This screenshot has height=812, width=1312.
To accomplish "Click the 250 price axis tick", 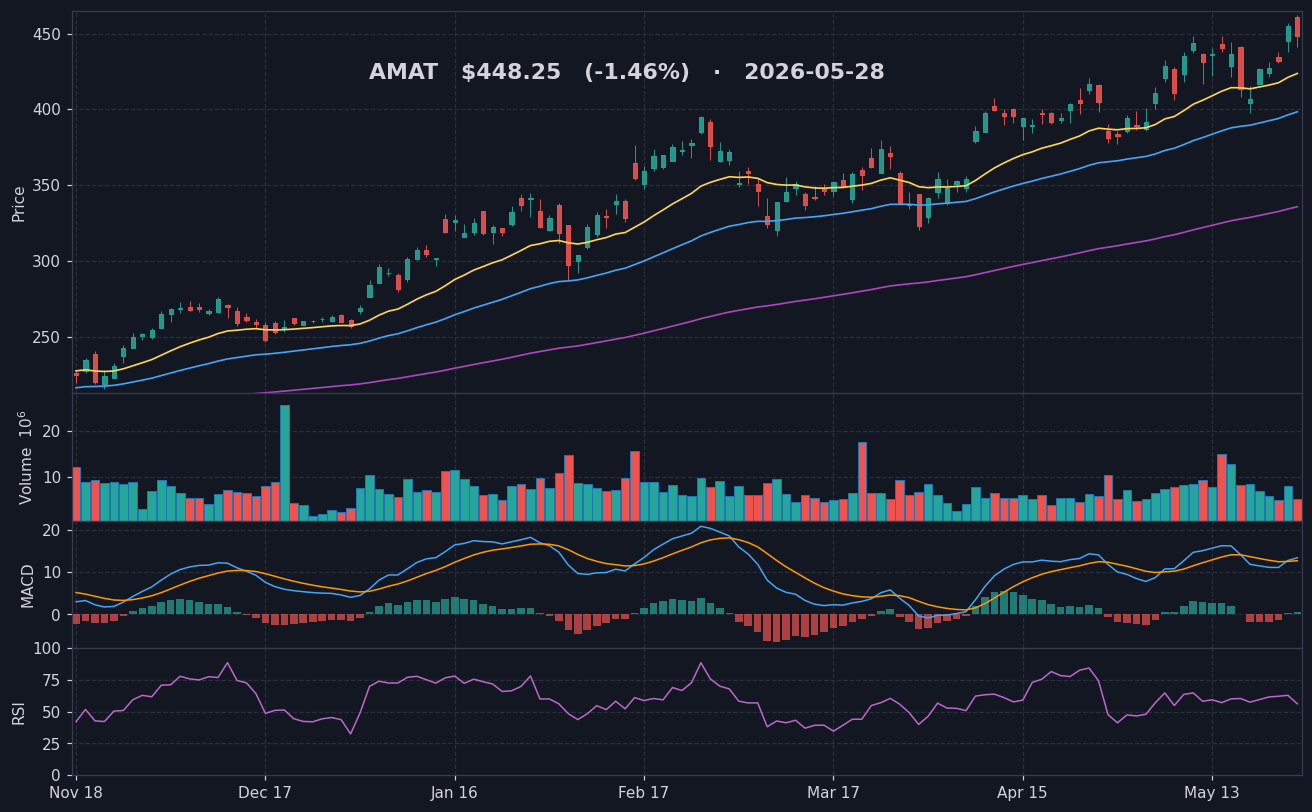I will click(47, 337).
